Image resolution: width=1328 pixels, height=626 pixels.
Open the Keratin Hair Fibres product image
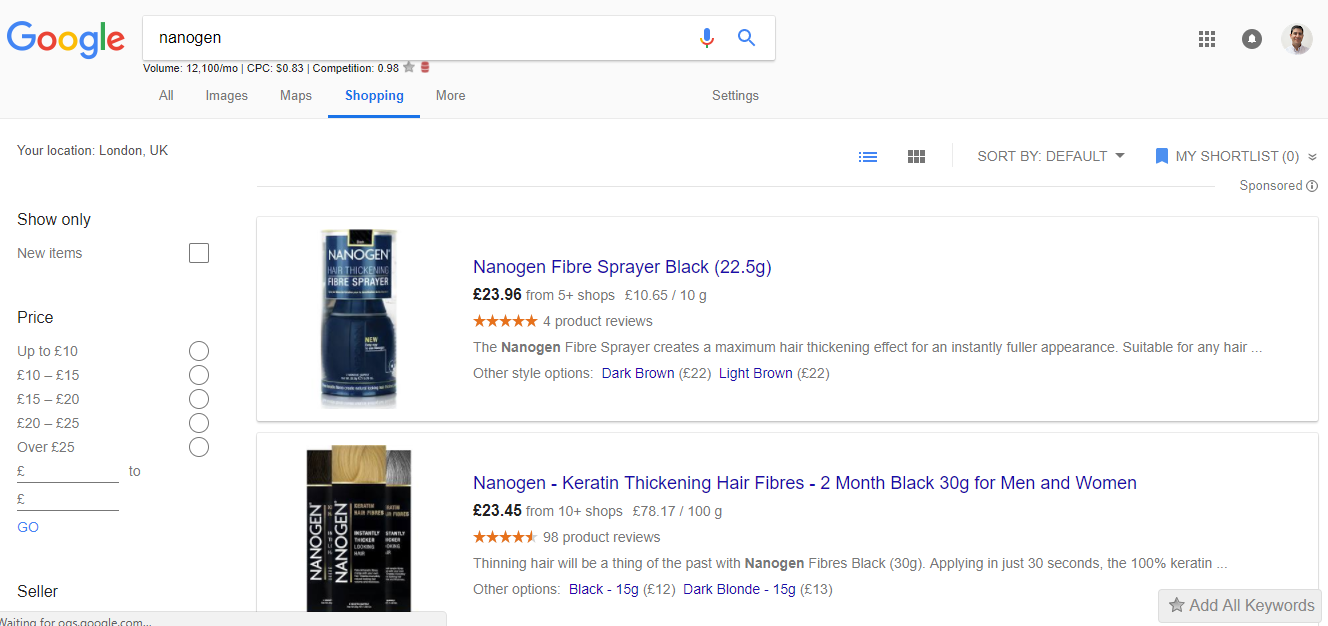(x=359, y=530)
